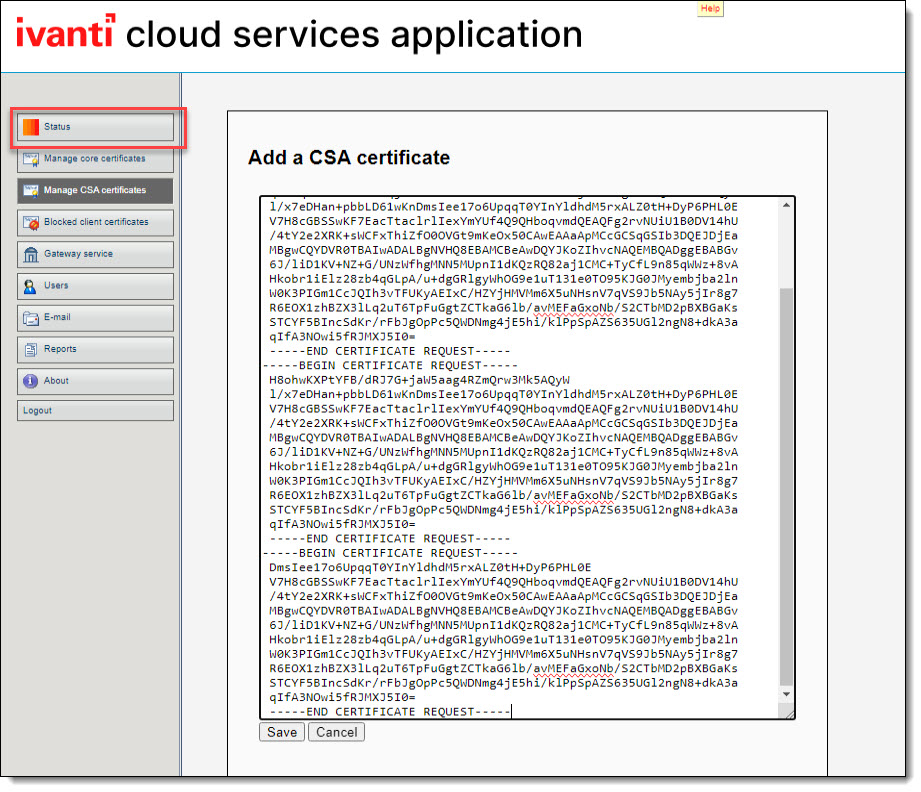Cancel adding the CSA certificate

click(x=336, y=732)
